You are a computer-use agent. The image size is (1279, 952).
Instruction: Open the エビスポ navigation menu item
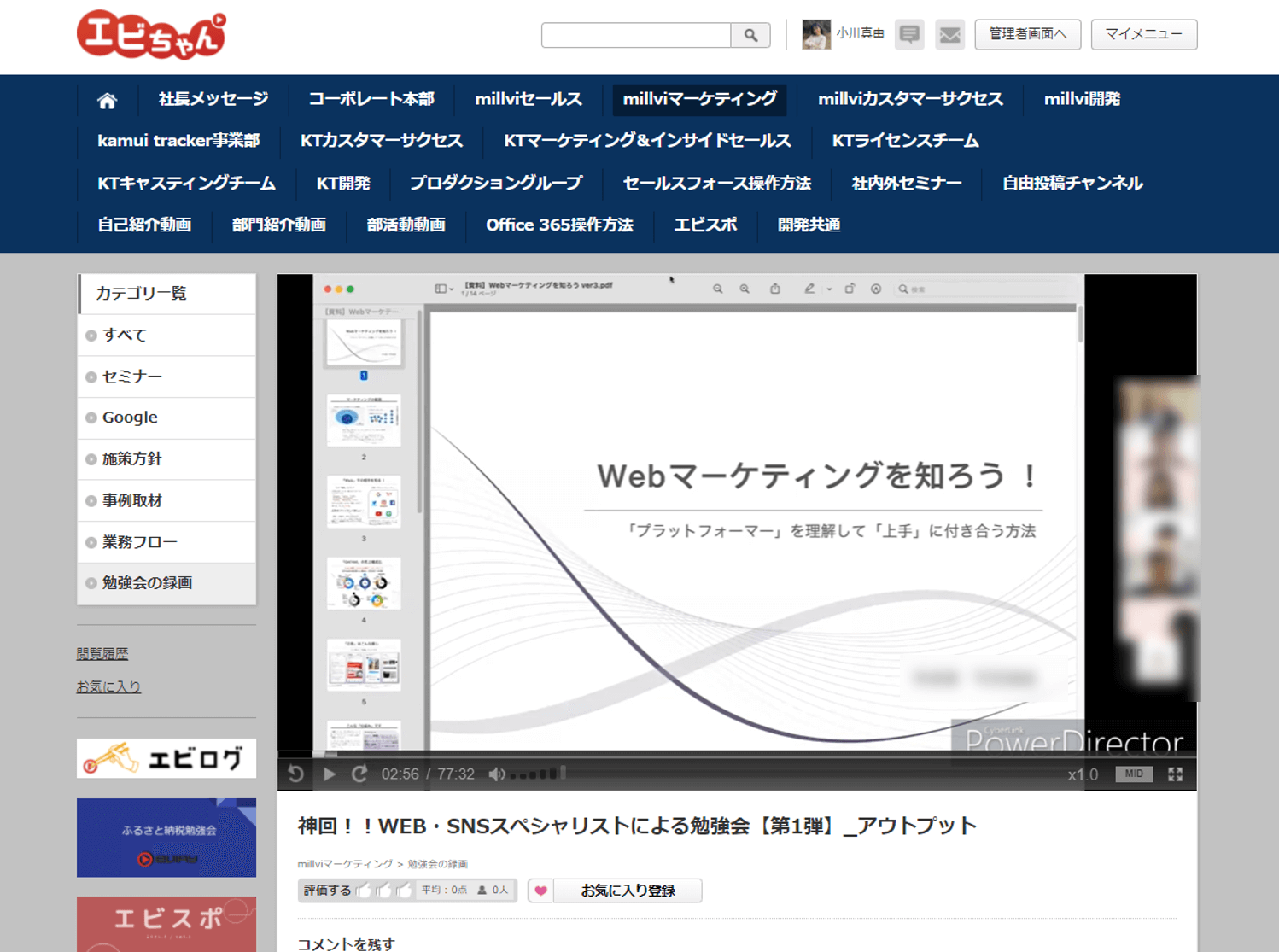[x=705, y=225]
